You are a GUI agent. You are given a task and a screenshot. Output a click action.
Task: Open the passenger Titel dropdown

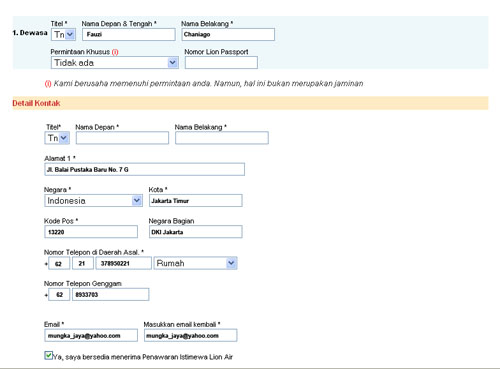click(63, 34)
